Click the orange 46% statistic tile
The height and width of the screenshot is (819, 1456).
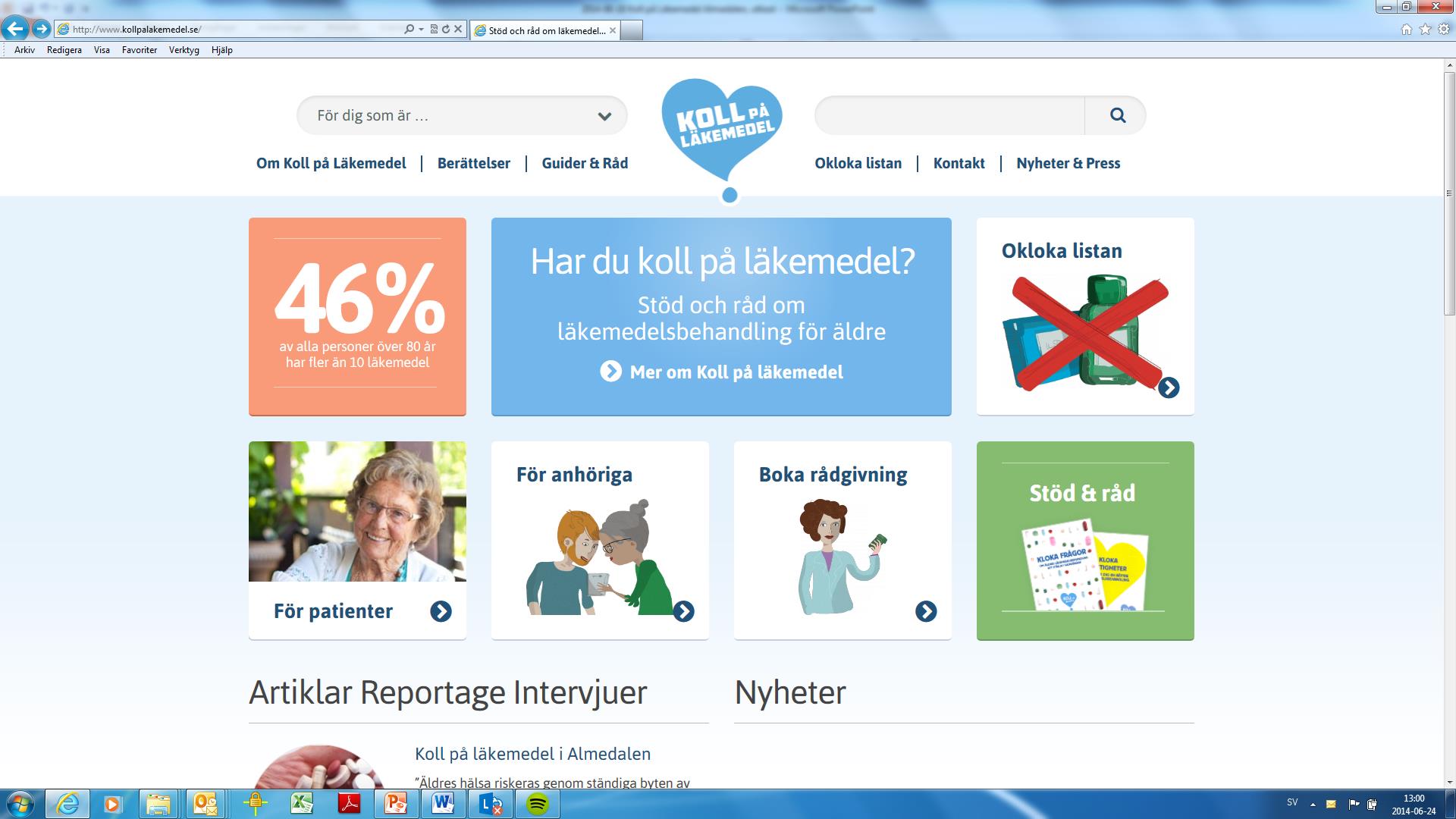point(357,316)
